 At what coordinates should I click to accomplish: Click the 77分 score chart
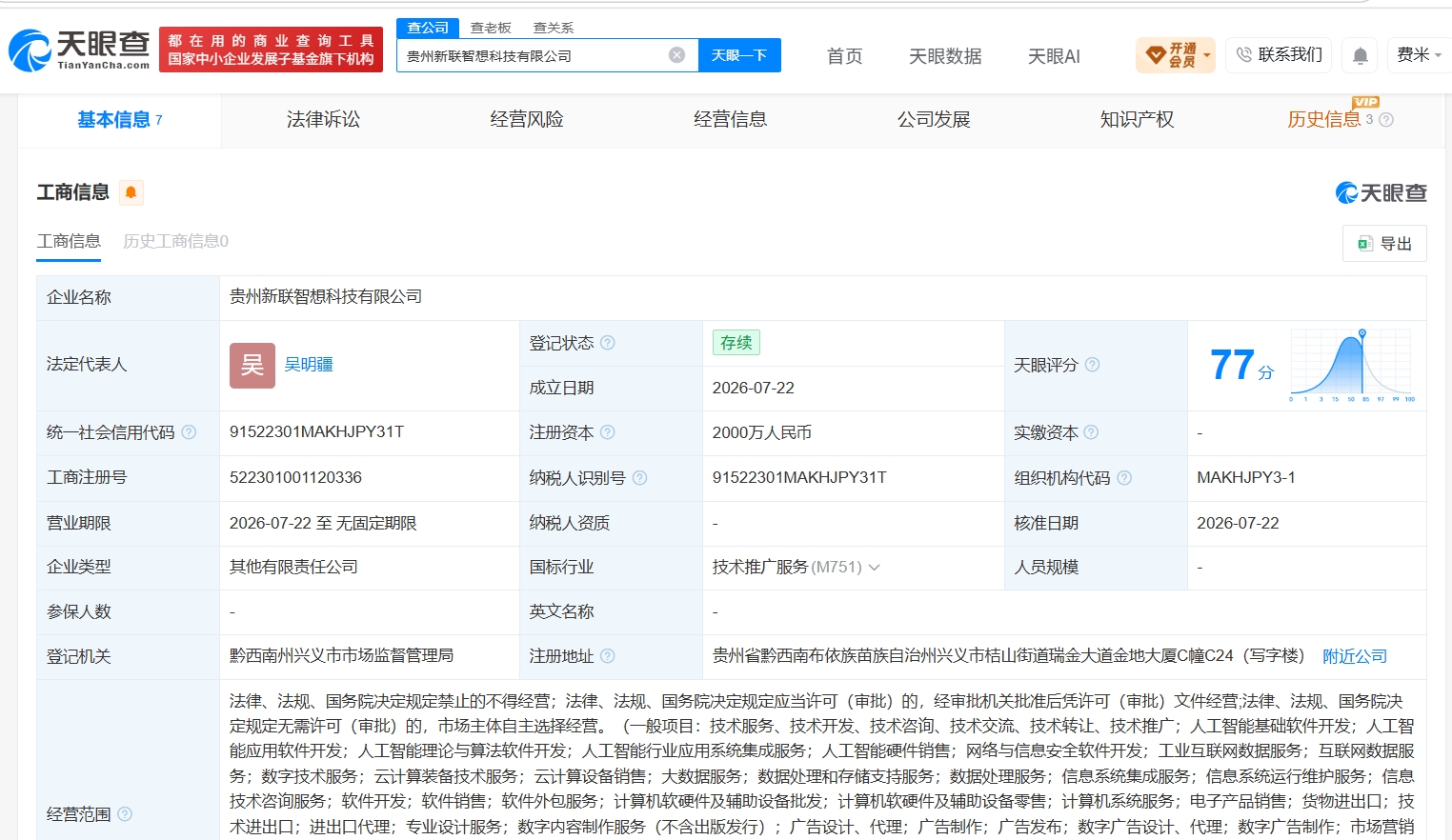point(1351,365)
